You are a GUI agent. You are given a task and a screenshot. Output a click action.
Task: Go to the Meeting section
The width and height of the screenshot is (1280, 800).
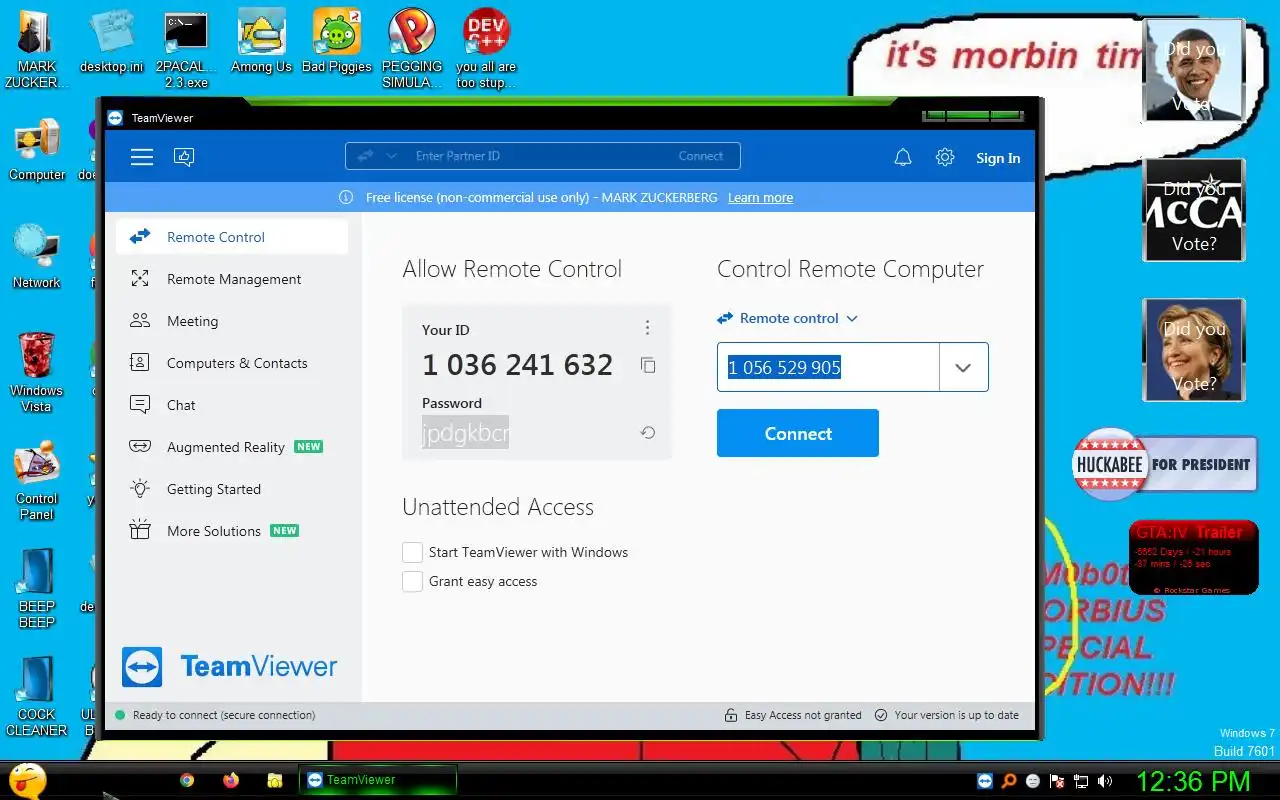(232, 321)
